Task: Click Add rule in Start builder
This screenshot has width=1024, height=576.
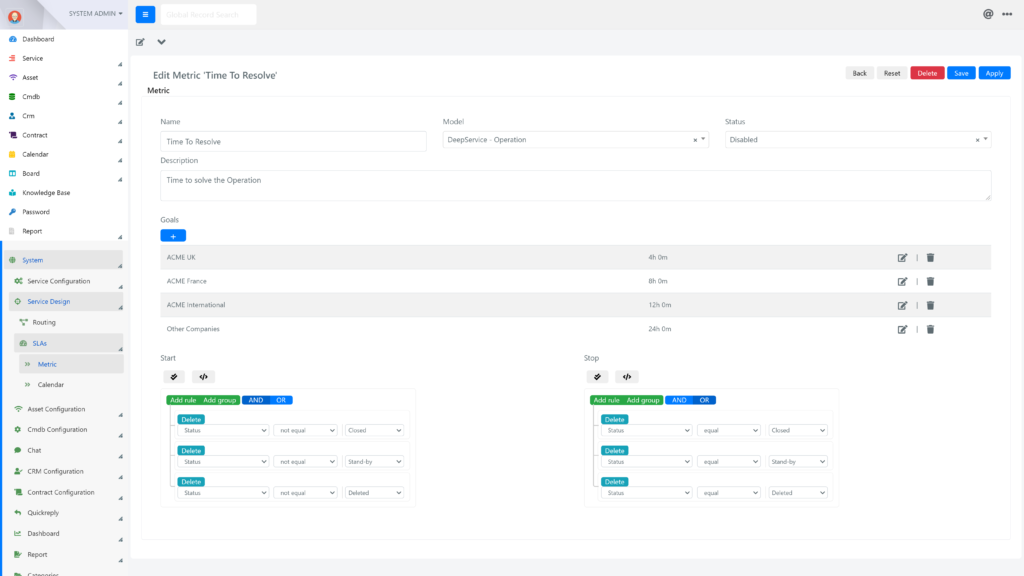Action: 183,400
